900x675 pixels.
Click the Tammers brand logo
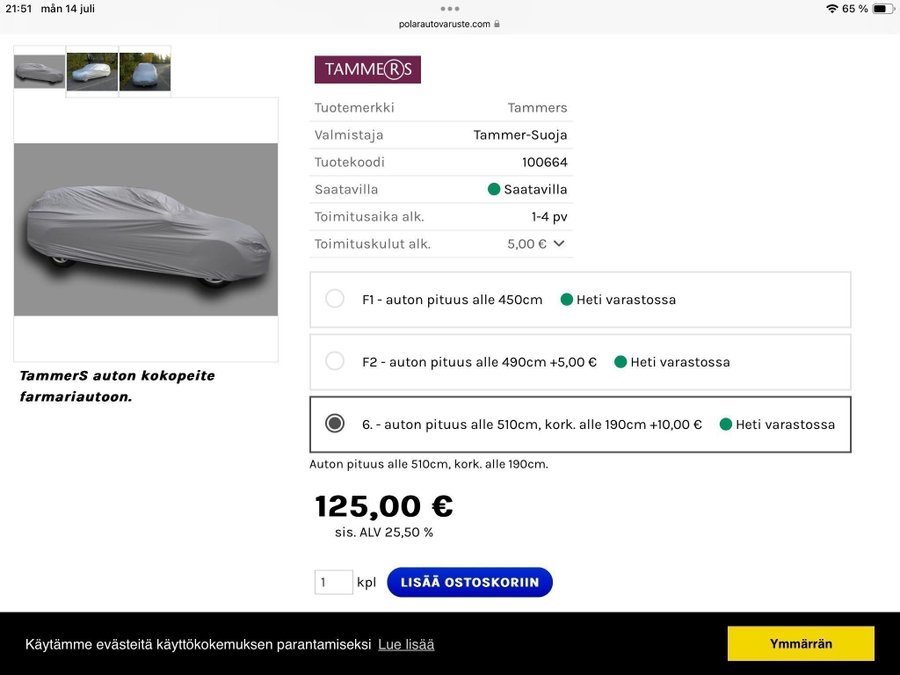point(367,69)
